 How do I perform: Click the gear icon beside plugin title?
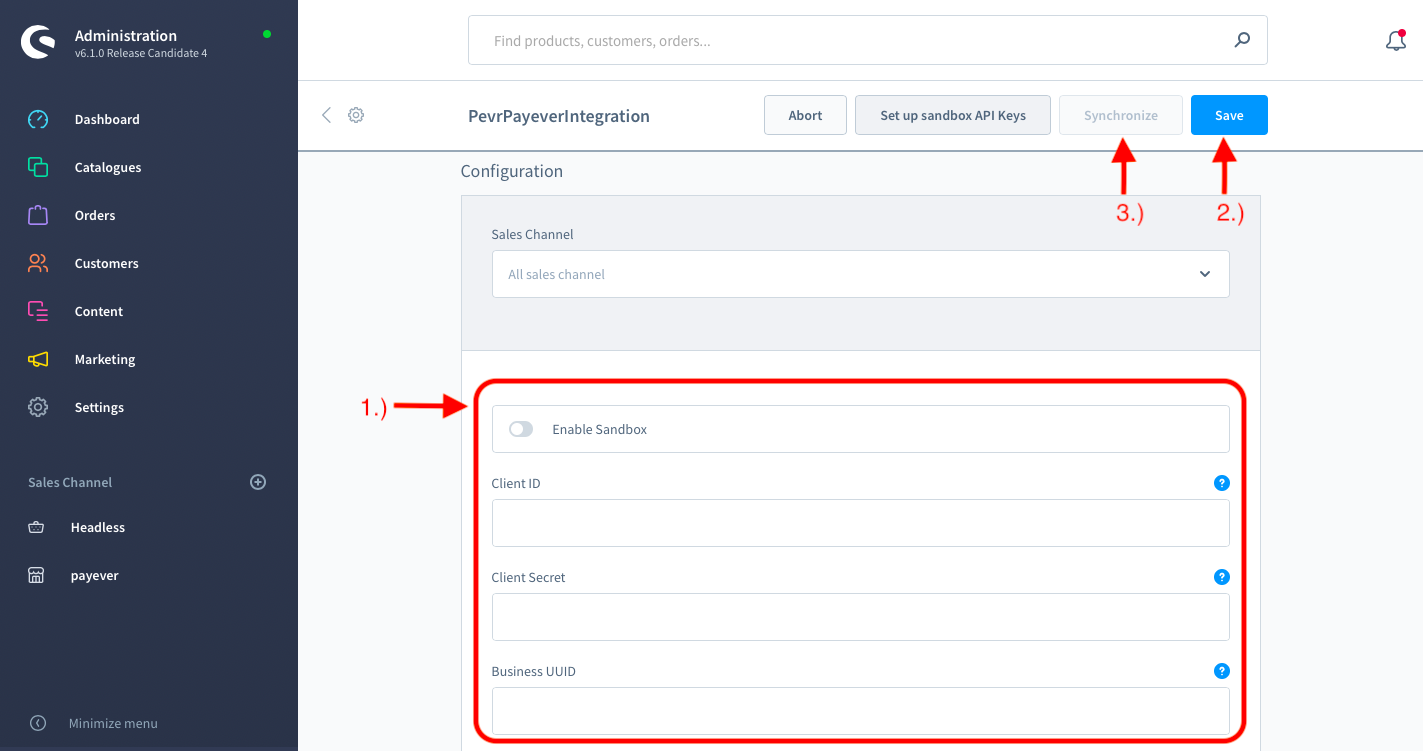click(356, 115)
